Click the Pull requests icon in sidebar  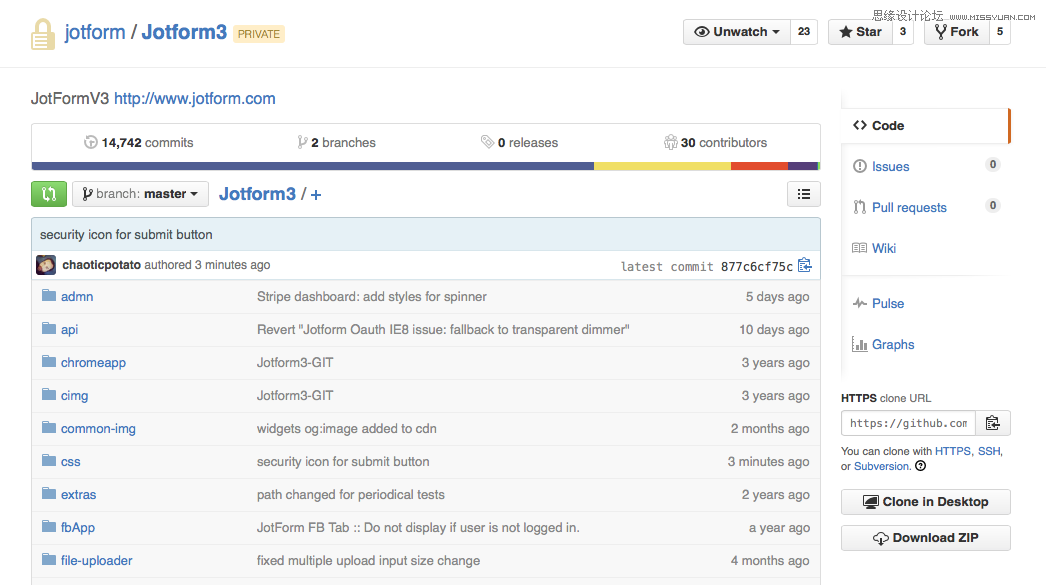click(x=860, y=207)
